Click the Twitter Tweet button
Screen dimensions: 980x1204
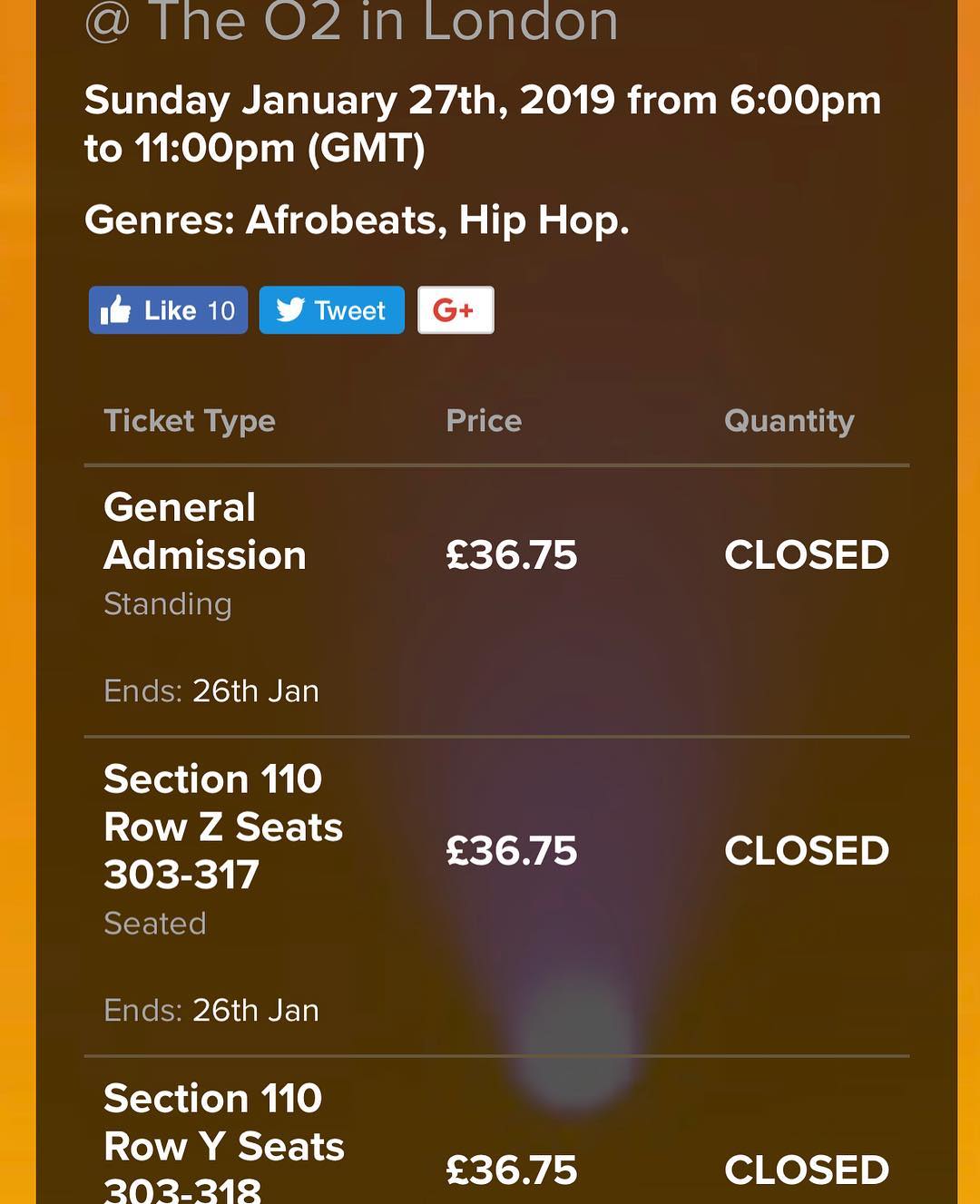331,310
